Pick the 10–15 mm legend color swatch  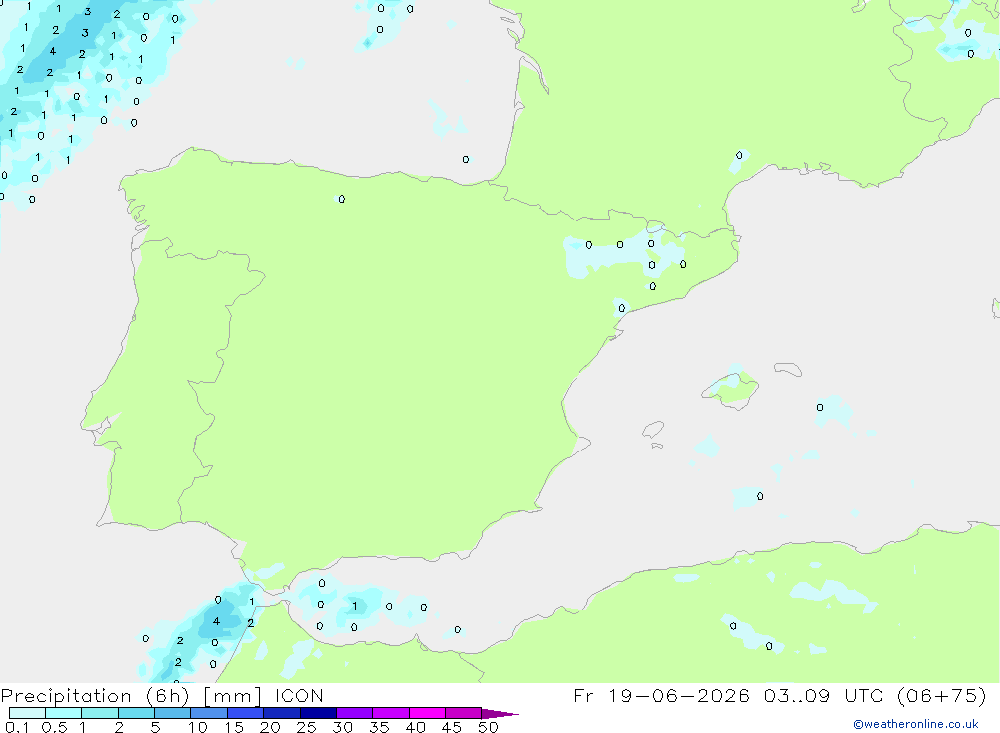coord(209,713)
